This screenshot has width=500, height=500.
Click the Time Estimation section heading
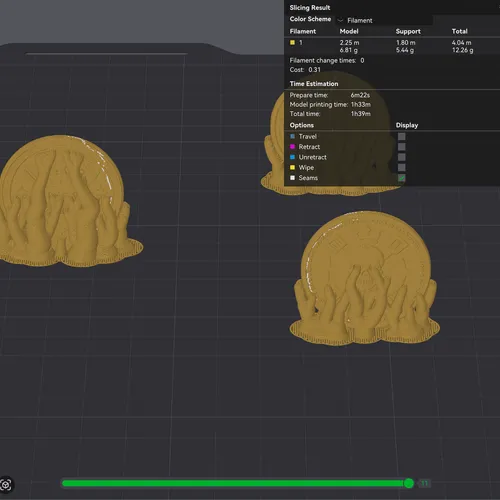coord(314,84)
